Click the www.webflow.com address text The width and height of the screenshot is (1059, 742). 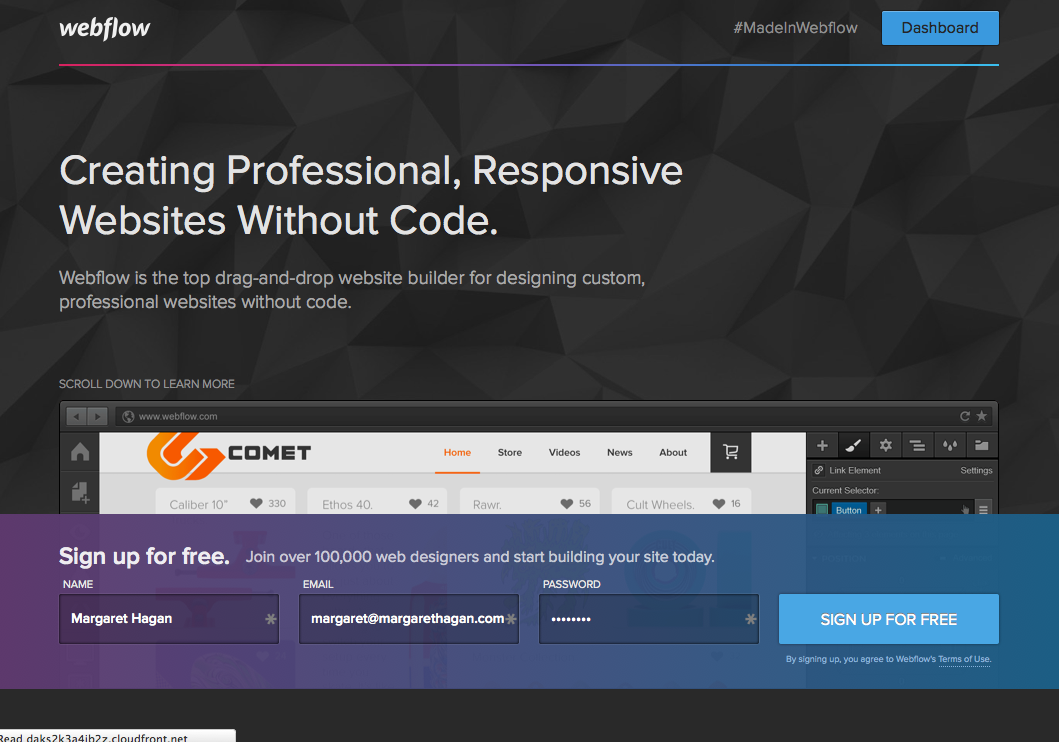178,417
